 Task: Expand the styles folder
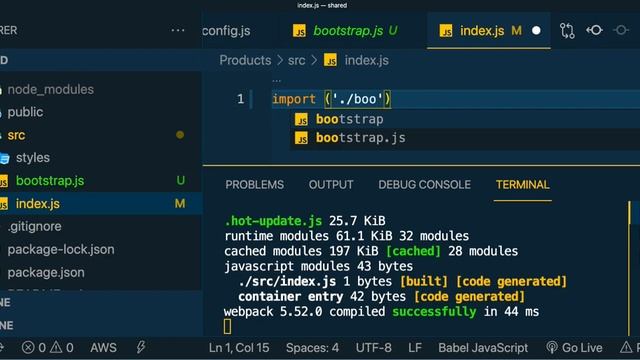(x=33, y=158)
